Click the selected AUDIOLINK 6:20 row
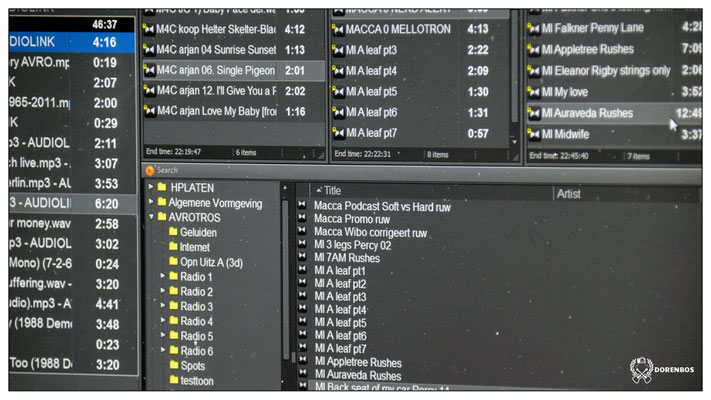The image size is (711, 400). click(72, 203)
